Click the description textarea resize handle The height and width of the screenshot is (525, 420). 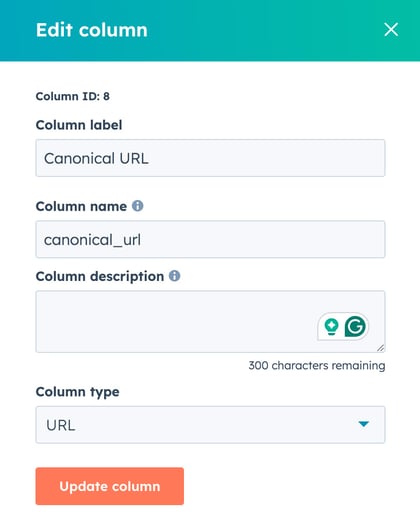click(x=380, y=348)
